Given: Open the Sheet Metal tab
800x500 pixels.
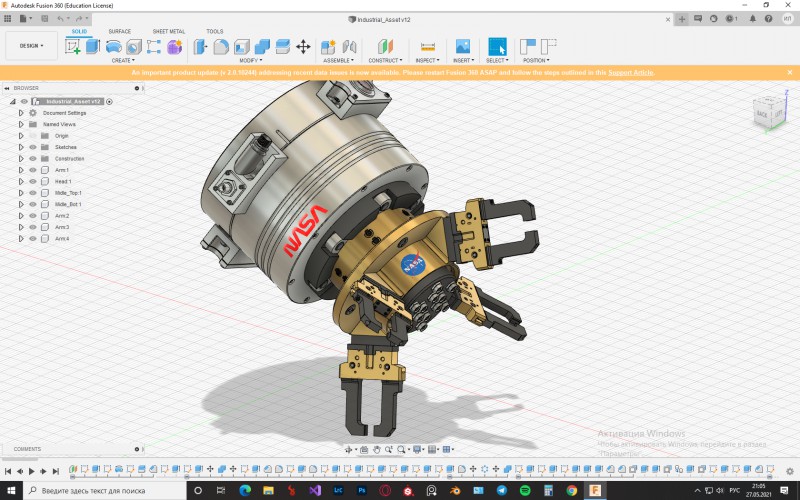Looking at the screenshot, I should (168, 31).
